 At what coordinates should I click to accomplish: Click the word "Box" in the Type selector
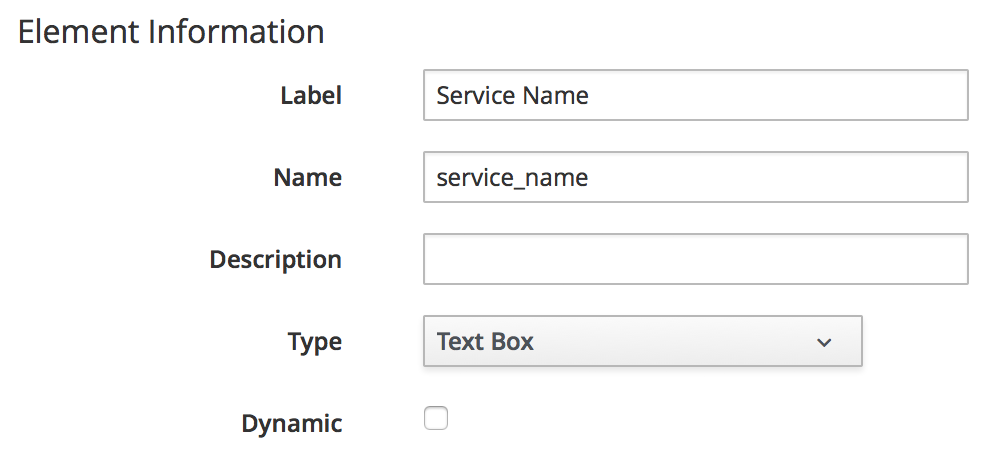coord(512,342)
